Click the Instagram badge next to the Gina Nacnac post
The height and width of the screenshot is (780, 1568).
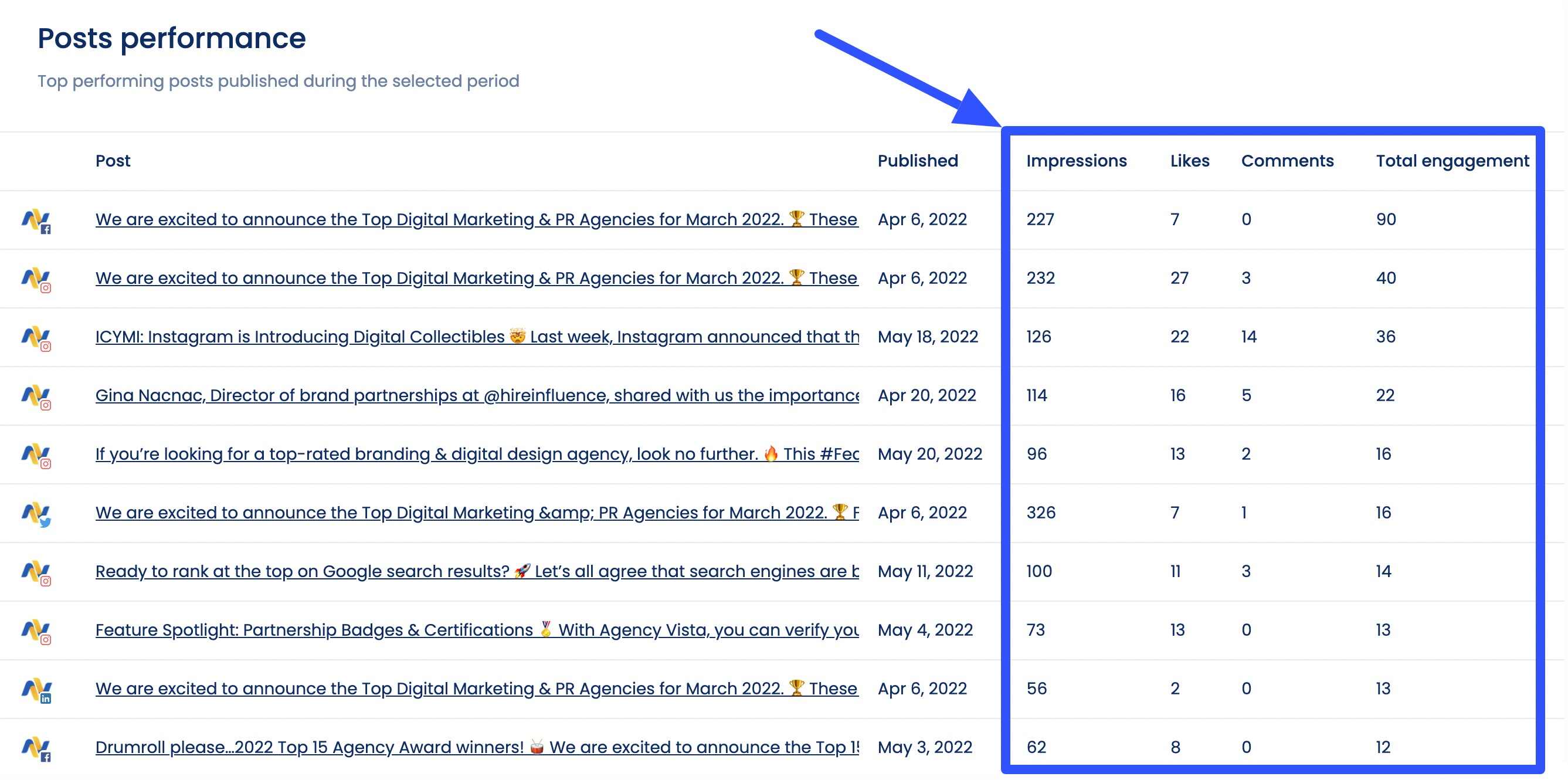coord(47,406)
